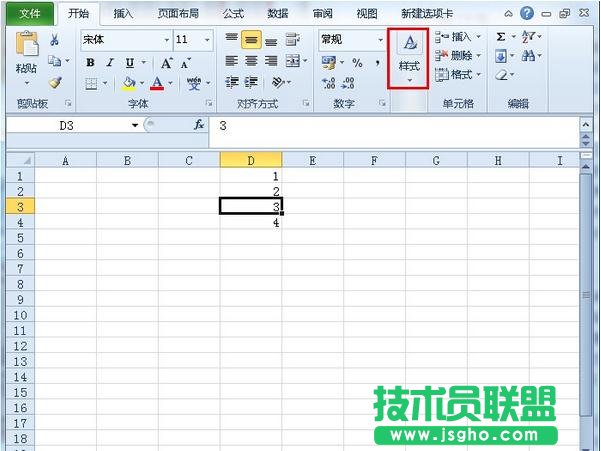Open the Styles (样式) gallery button

(409, 57)
